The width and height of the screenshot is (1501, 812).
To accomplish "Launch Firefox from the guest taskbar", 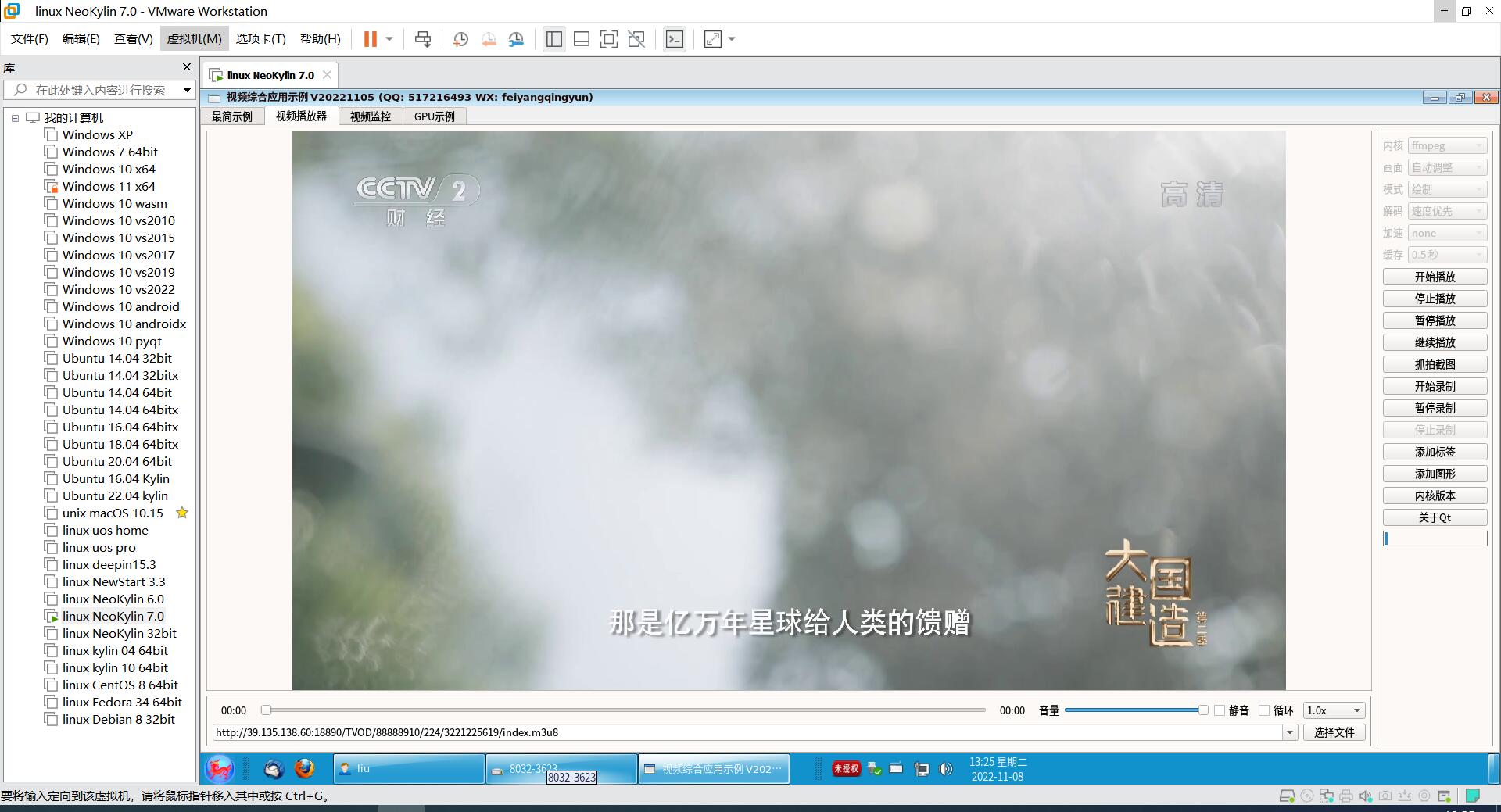I will tap(305, 769).
